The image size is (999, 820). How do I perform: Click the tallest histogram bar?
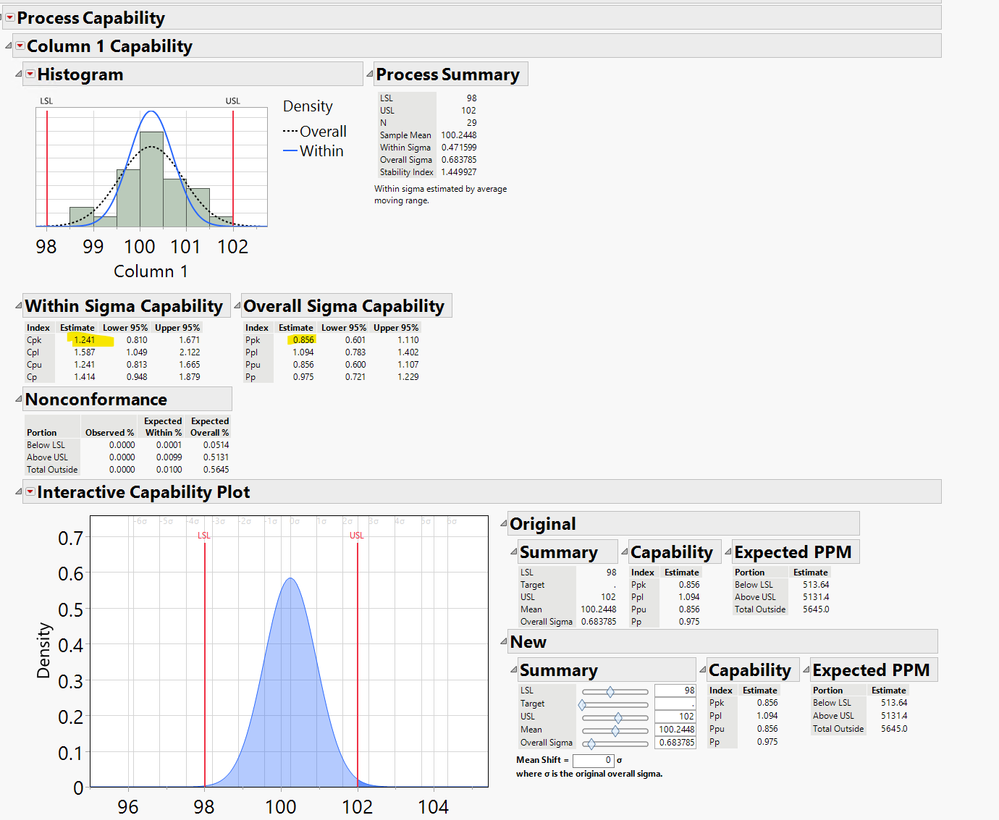(x=152, y=179)
